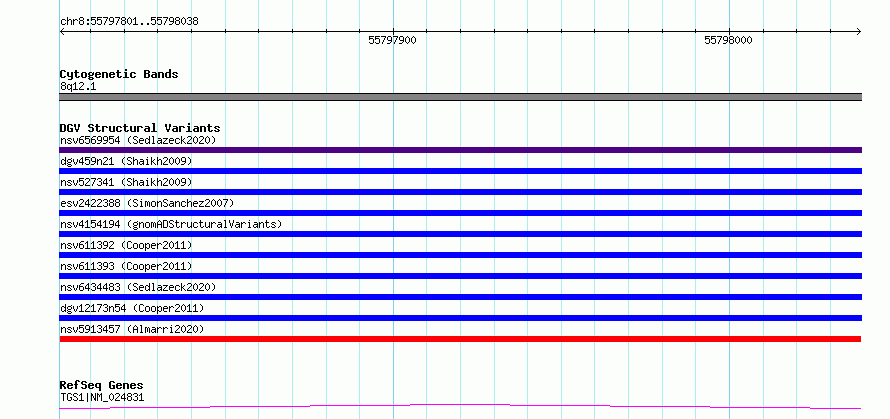This screenshot has width=890, height=419.
Task: Click the blue dgv12173n54 variant bar
Action: (x=460, y=318)
